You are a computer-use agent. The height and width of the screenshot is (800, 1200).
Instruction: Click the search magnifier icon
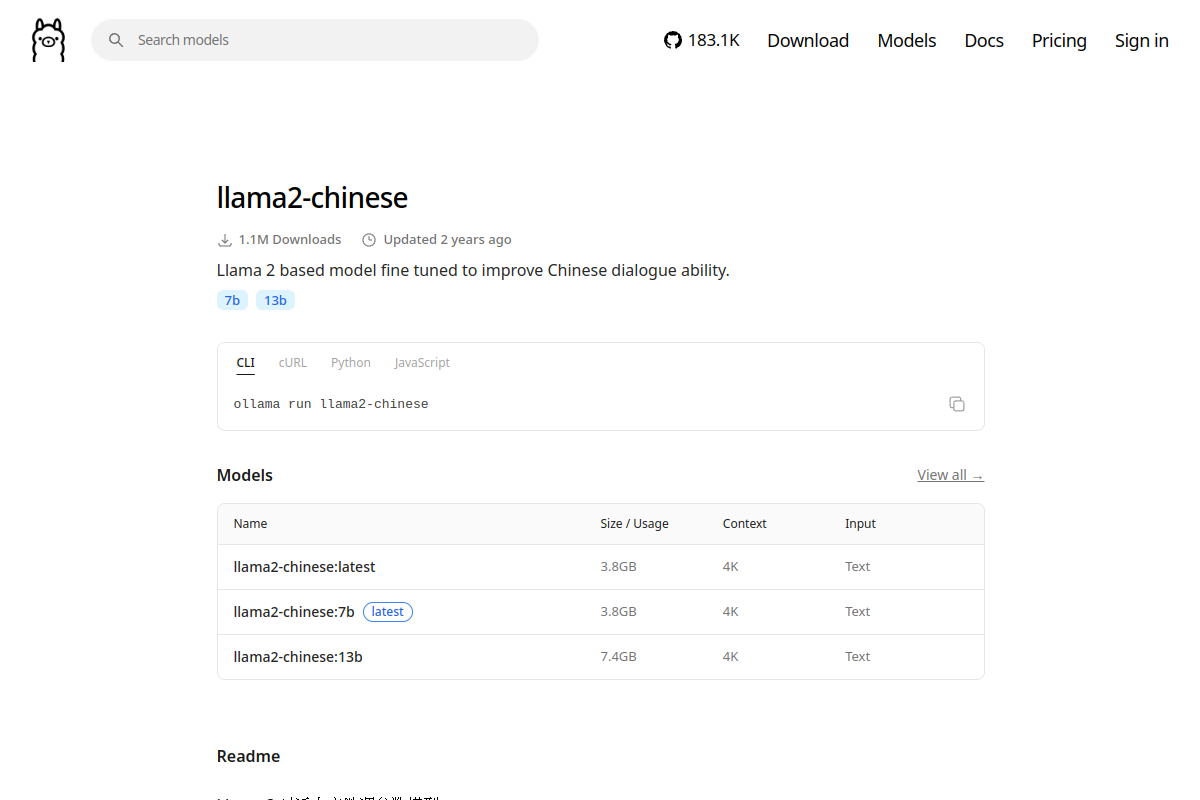click(x=116, y=40)
